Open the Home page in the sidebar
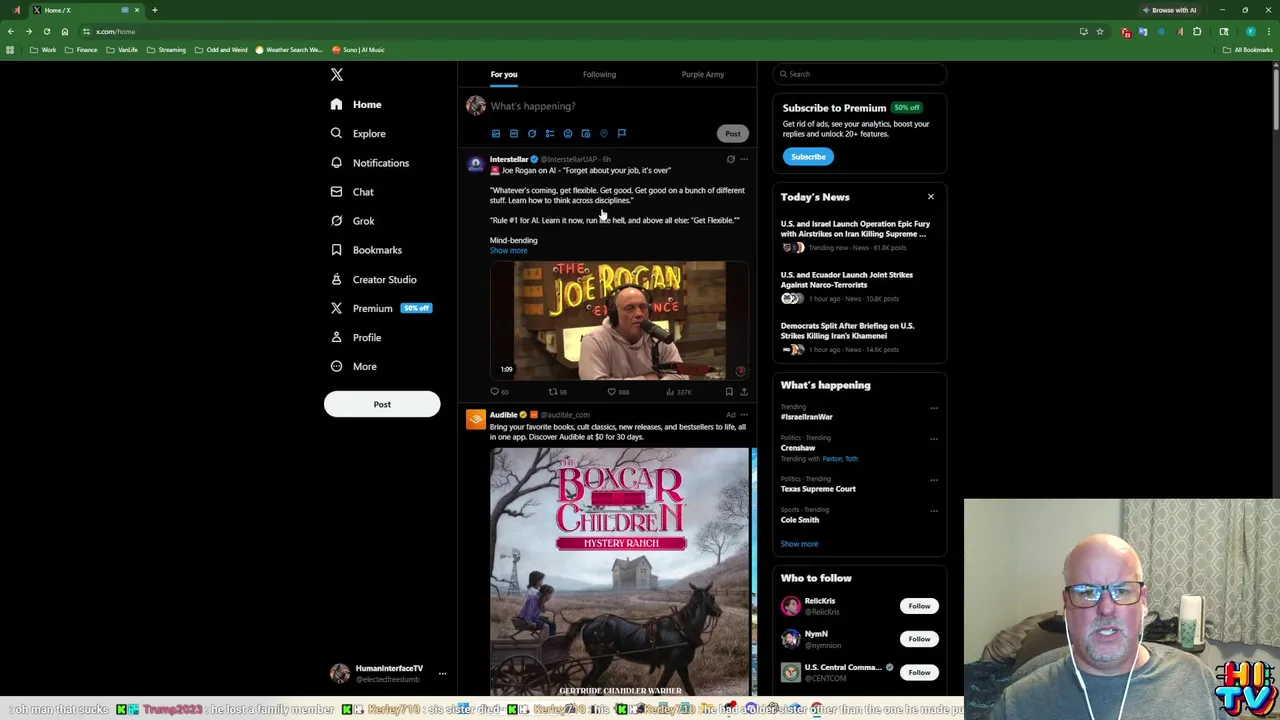 (x=356, y=104)
